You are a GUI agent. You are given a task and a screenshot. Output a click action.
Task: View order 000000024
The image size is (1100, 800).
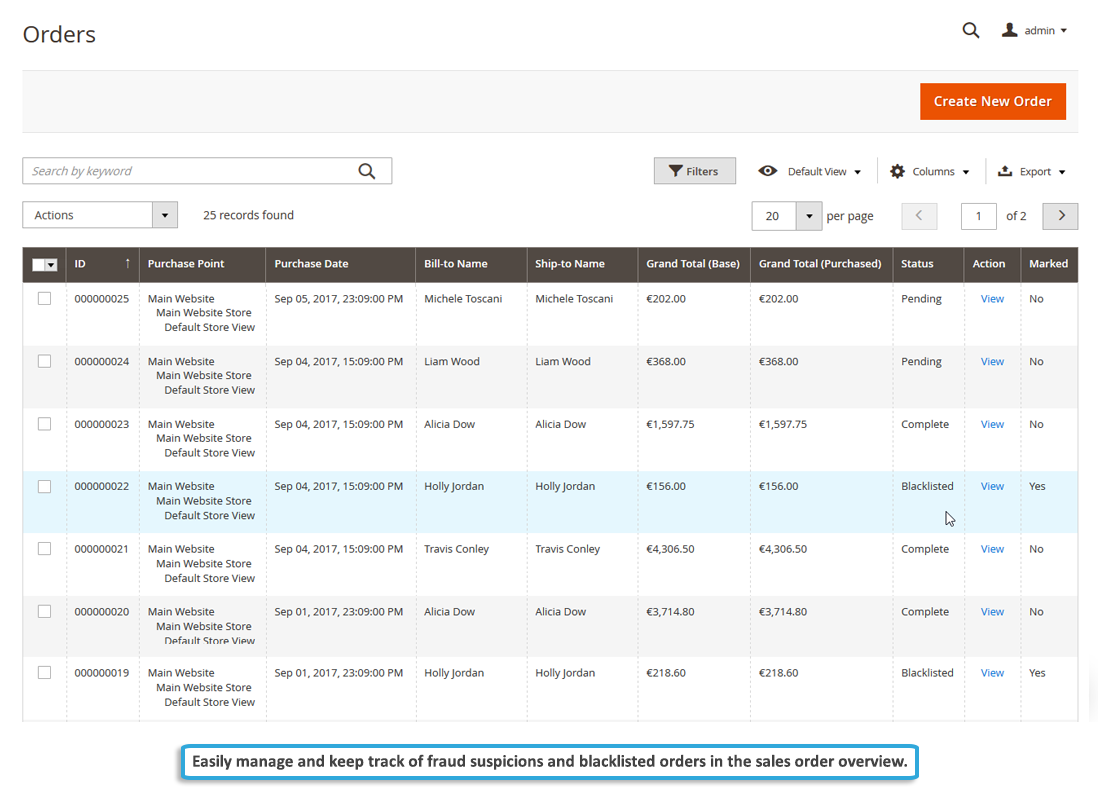[x=992, y=361]
